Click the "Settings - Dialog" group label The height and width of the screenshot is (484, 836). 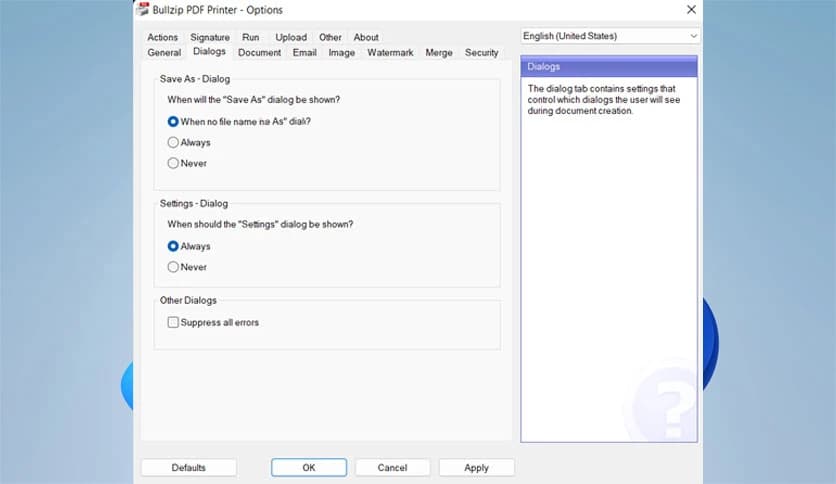click(194, 204)
